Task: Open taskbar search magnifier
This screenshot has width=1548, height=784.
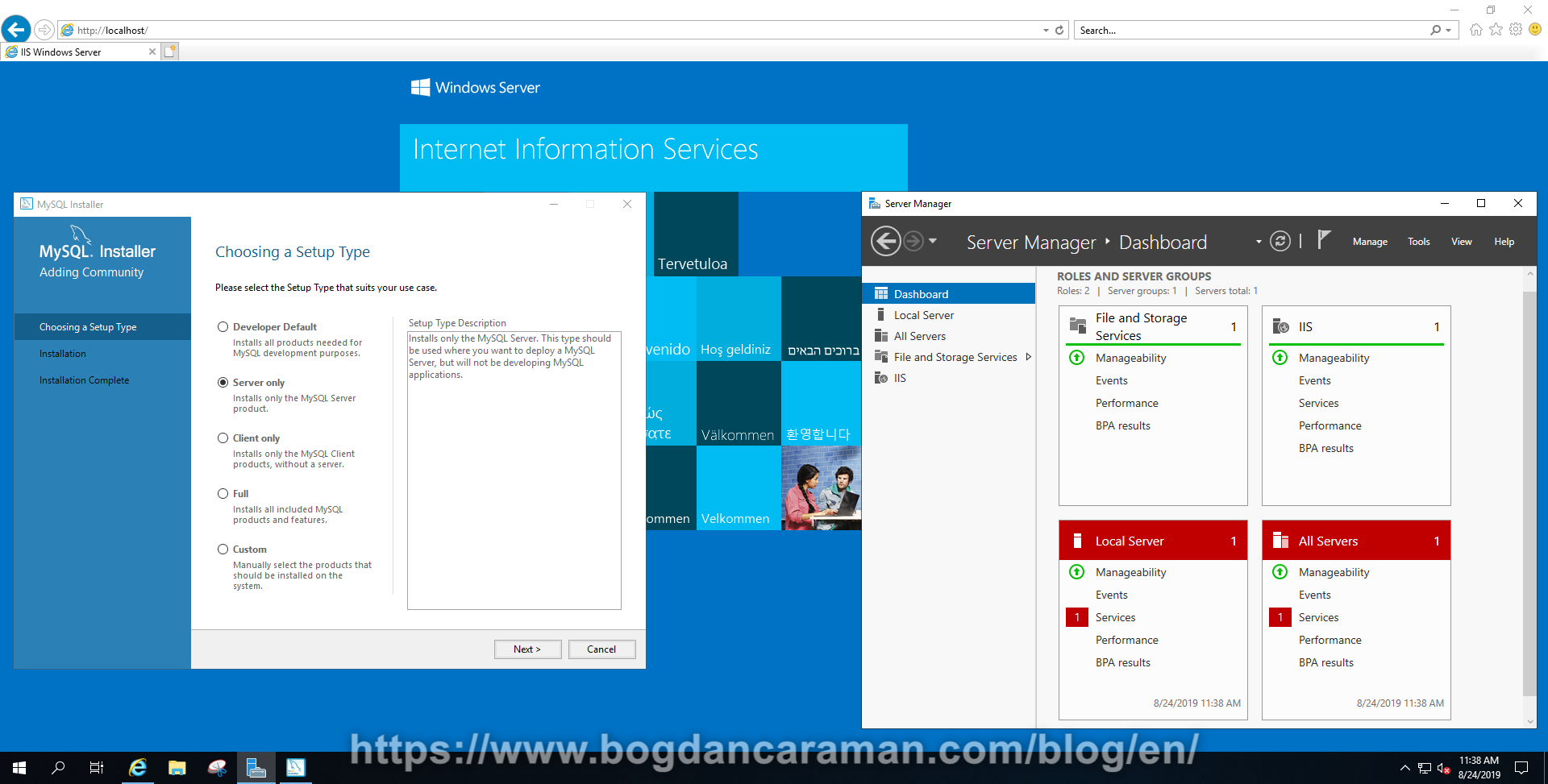Action: 58,768
